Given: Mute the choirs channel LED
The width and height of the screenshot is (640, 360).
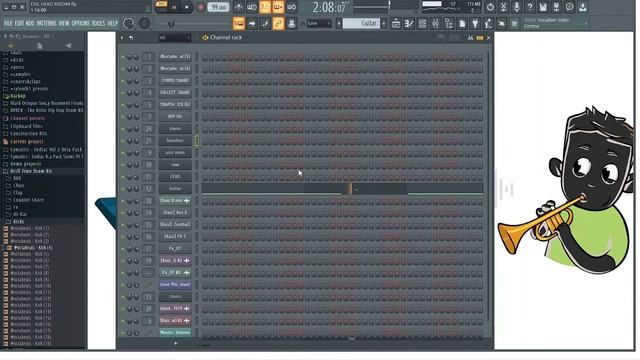Looking at the screenshot, I should coord(122,297).
